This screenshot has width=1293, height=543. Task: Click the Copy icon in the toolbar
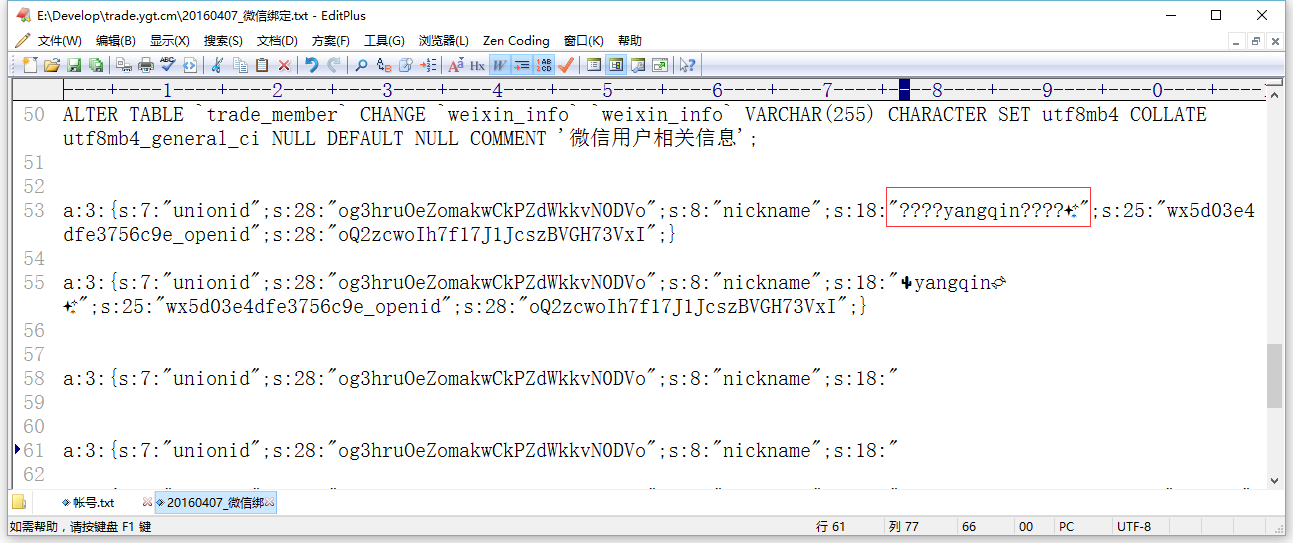click(x=240, y=65)
